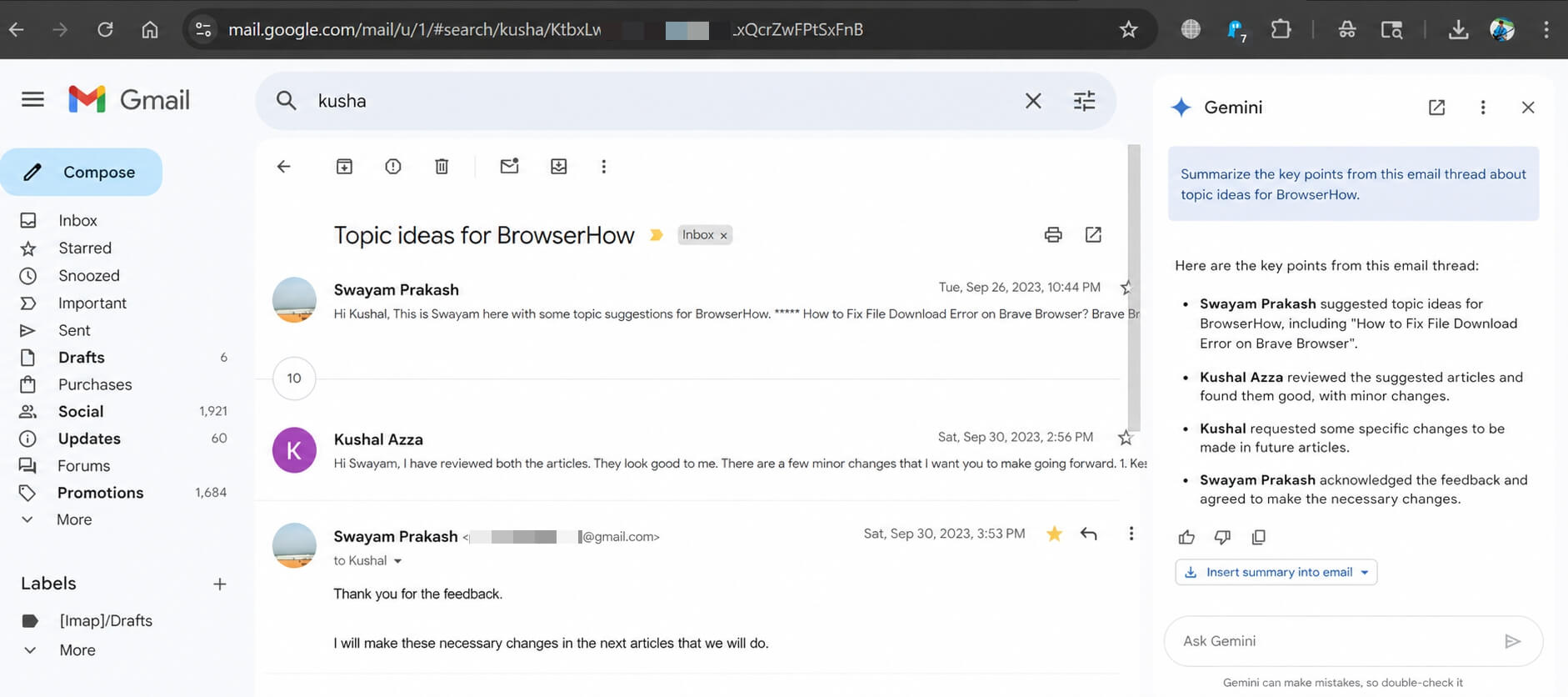Open Gemini panel more options
This screenshot has height=697, width=1568.
[1483, 108]
